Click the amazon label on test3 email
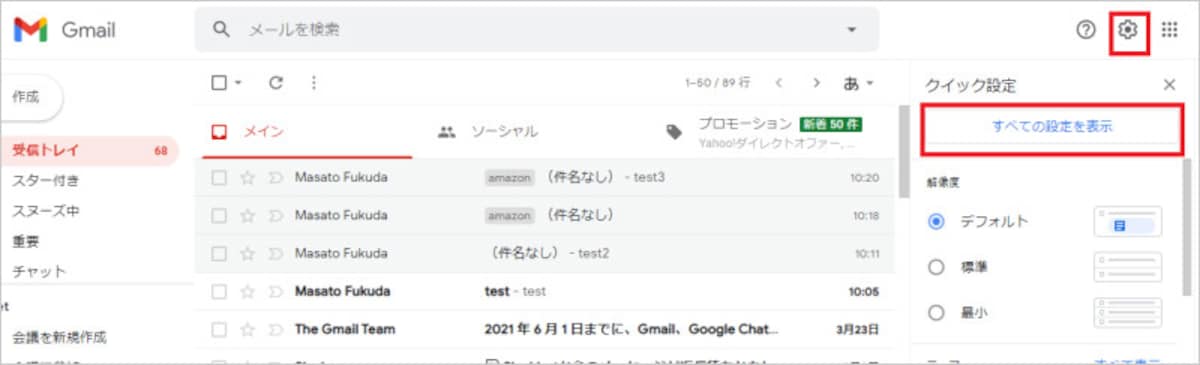This screenshot has height=365, width=1200. (x=510, y=178)
